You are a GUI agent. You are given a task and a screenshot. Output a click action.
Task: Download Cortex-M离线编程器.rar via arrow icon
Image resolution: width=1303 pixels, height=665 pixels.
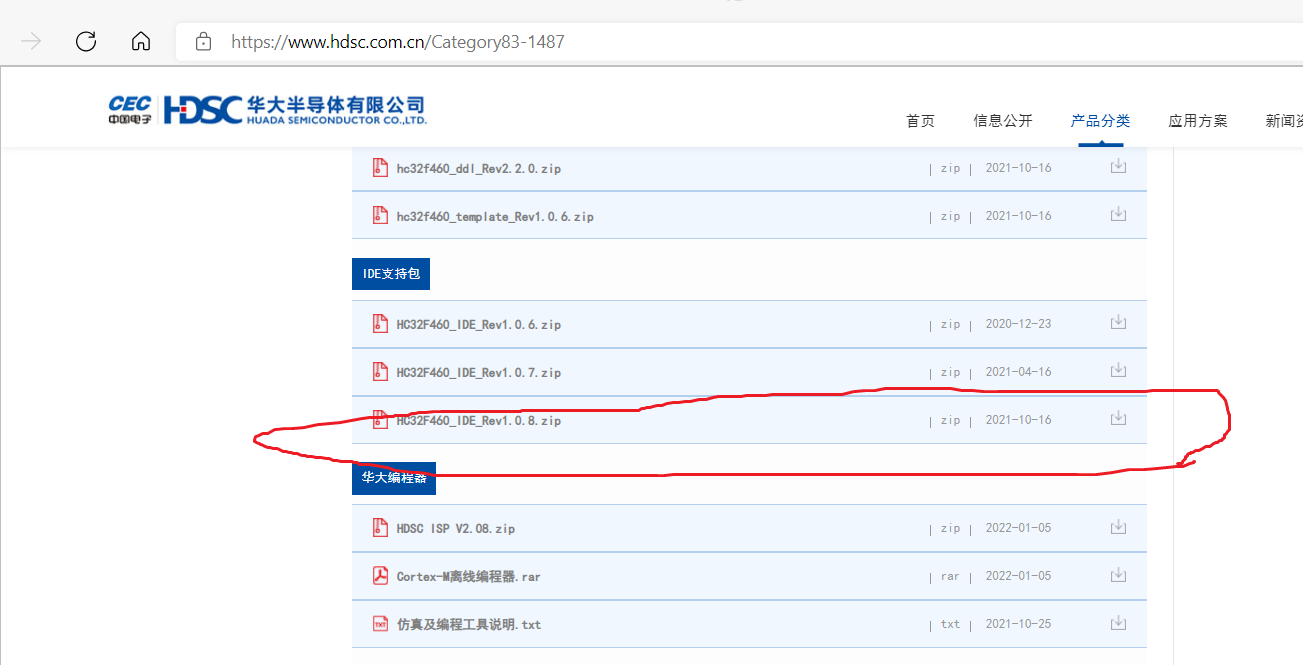1118,574
